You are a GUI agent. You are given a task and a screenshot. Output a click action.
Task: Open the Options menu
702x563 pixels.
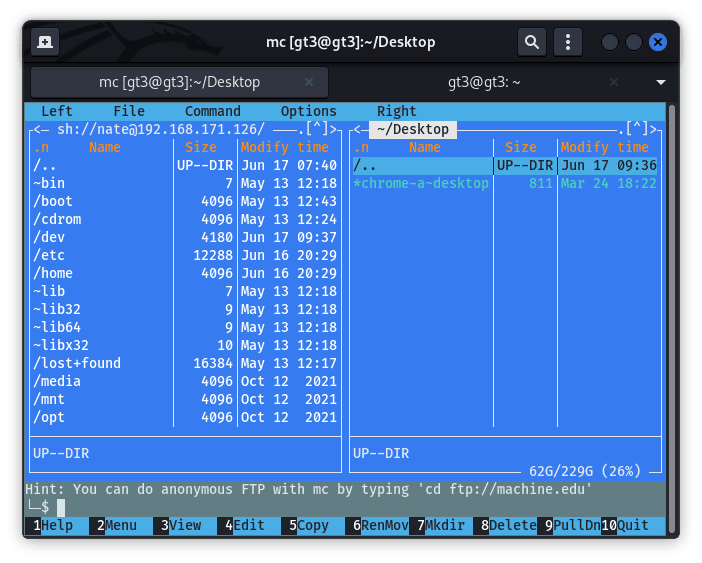[308, 111]
